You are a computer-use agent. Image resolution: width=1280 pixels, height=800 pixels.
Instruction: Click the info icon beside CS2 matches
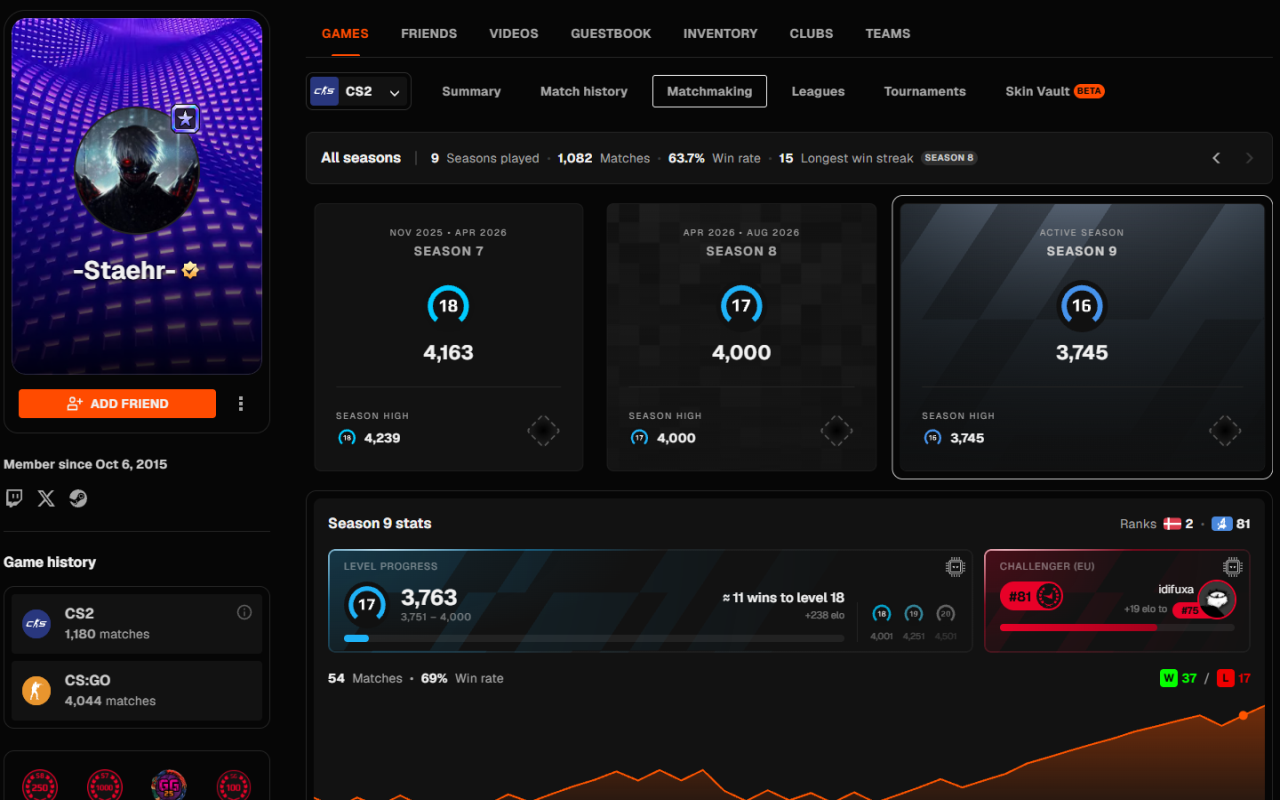point(244,612)
